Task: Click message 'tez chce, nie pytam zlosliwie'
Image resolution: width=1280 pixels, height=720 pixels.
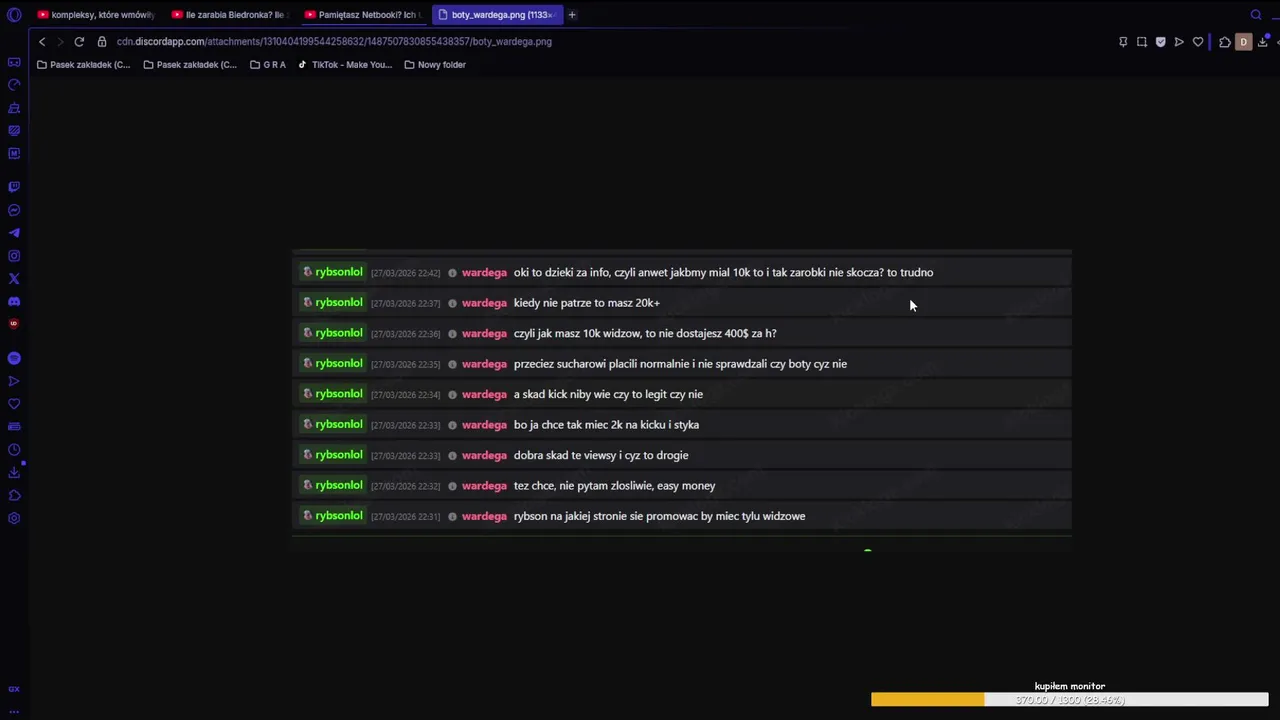Action: (x=614, y=486)
